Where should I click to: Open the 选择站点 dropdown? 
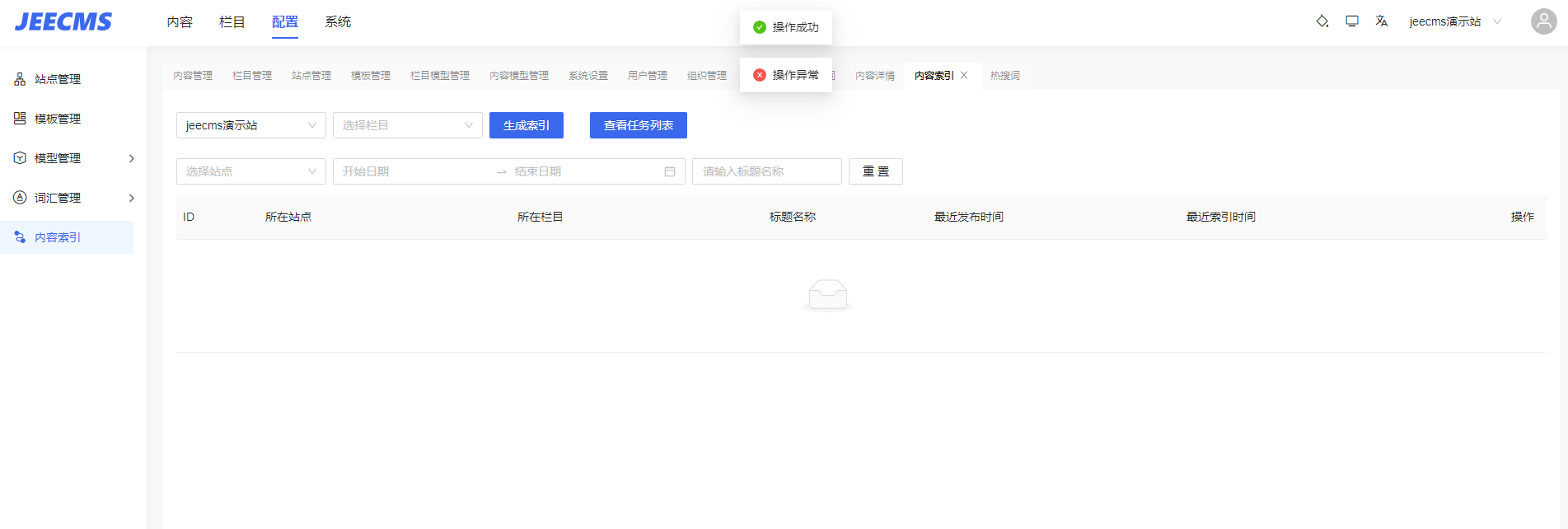click(x=251, y=171)
